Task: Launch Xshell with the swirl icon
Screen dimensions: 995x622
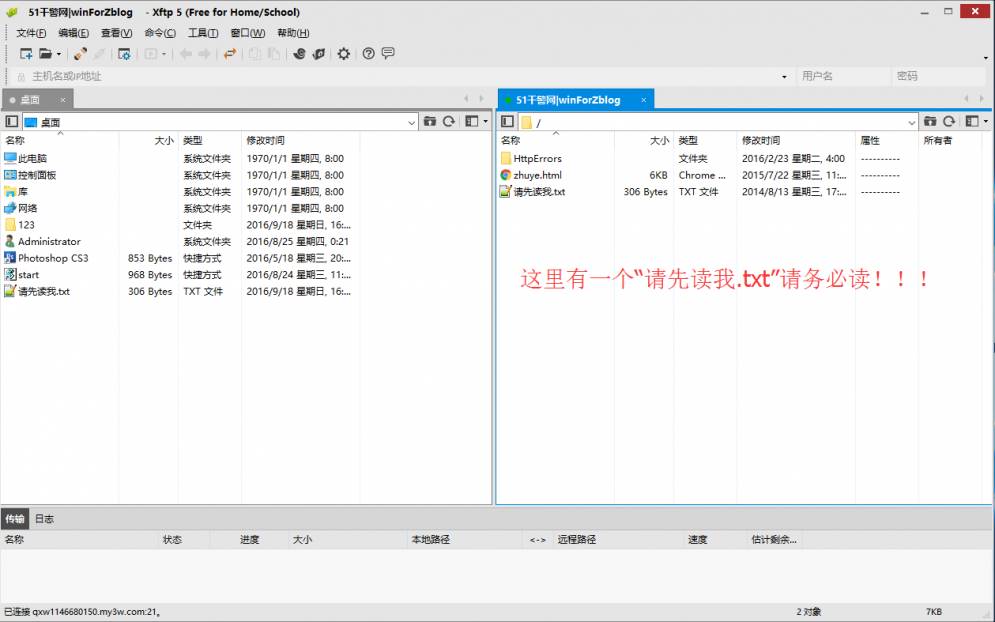Action: click(300, 54)
